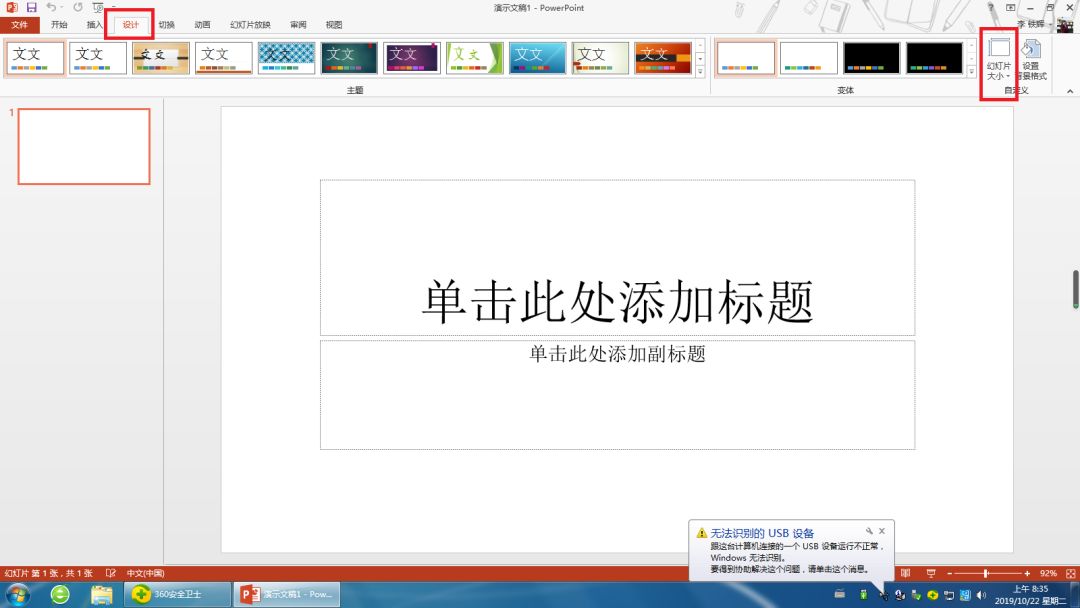
Task: Select the second white variant thumbnail
Action: pyautogui.click(x=809, y=58)
